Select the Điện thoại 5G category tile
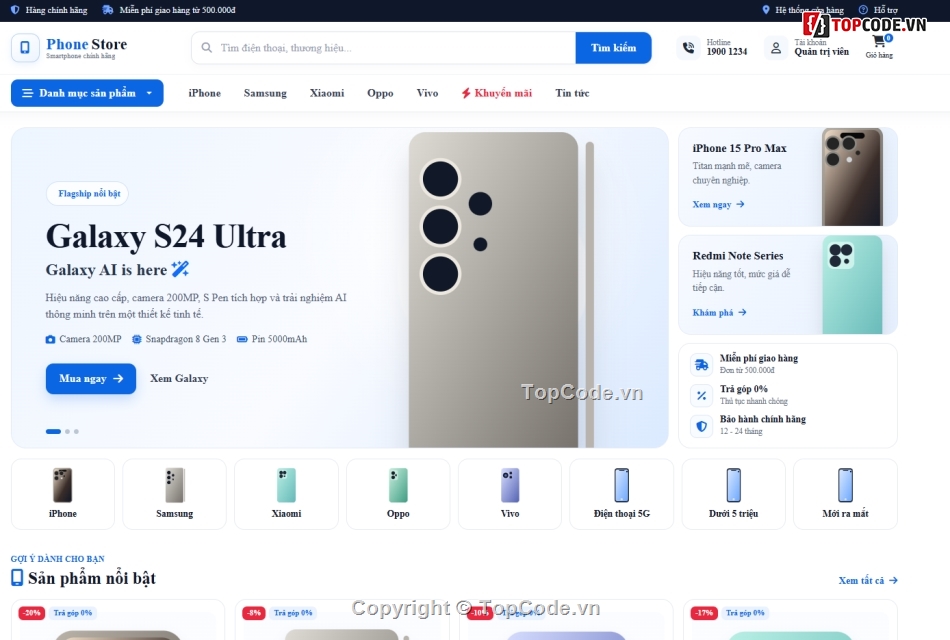Image resolution: width=950 pixels, height=640 pixels. click(x=622, y=494)
